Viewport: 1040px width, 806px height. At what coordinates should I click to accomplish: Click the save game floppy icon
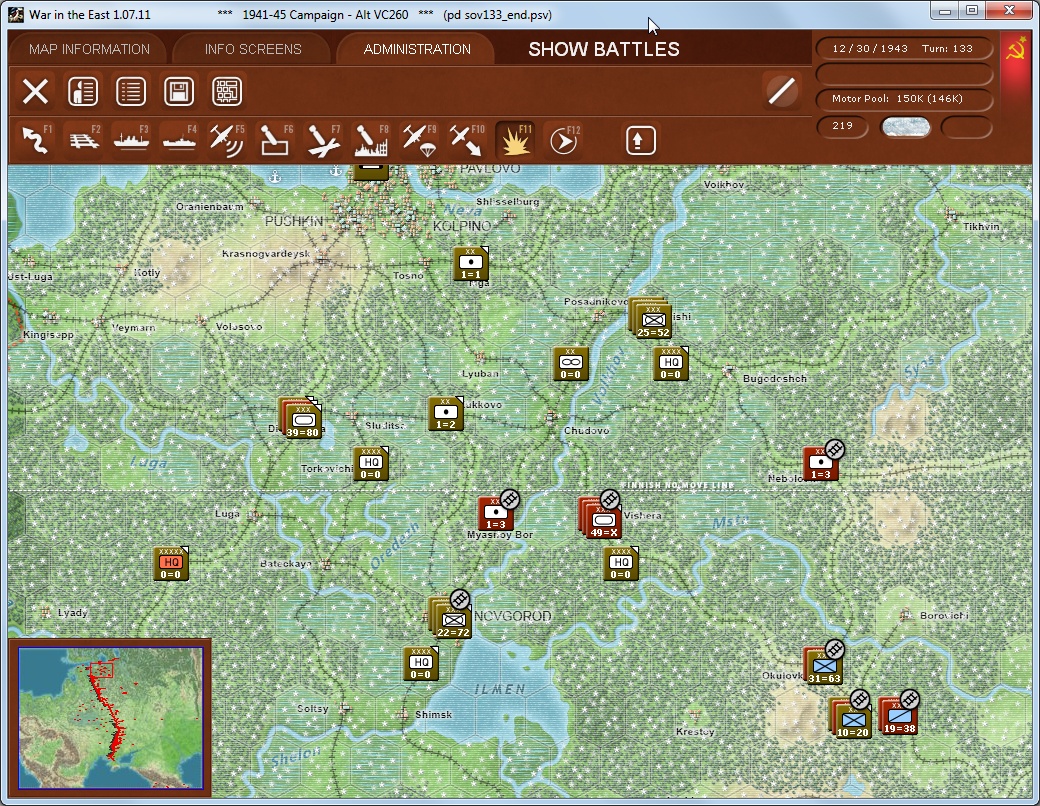pyautogui.click(x=179, y=92)
